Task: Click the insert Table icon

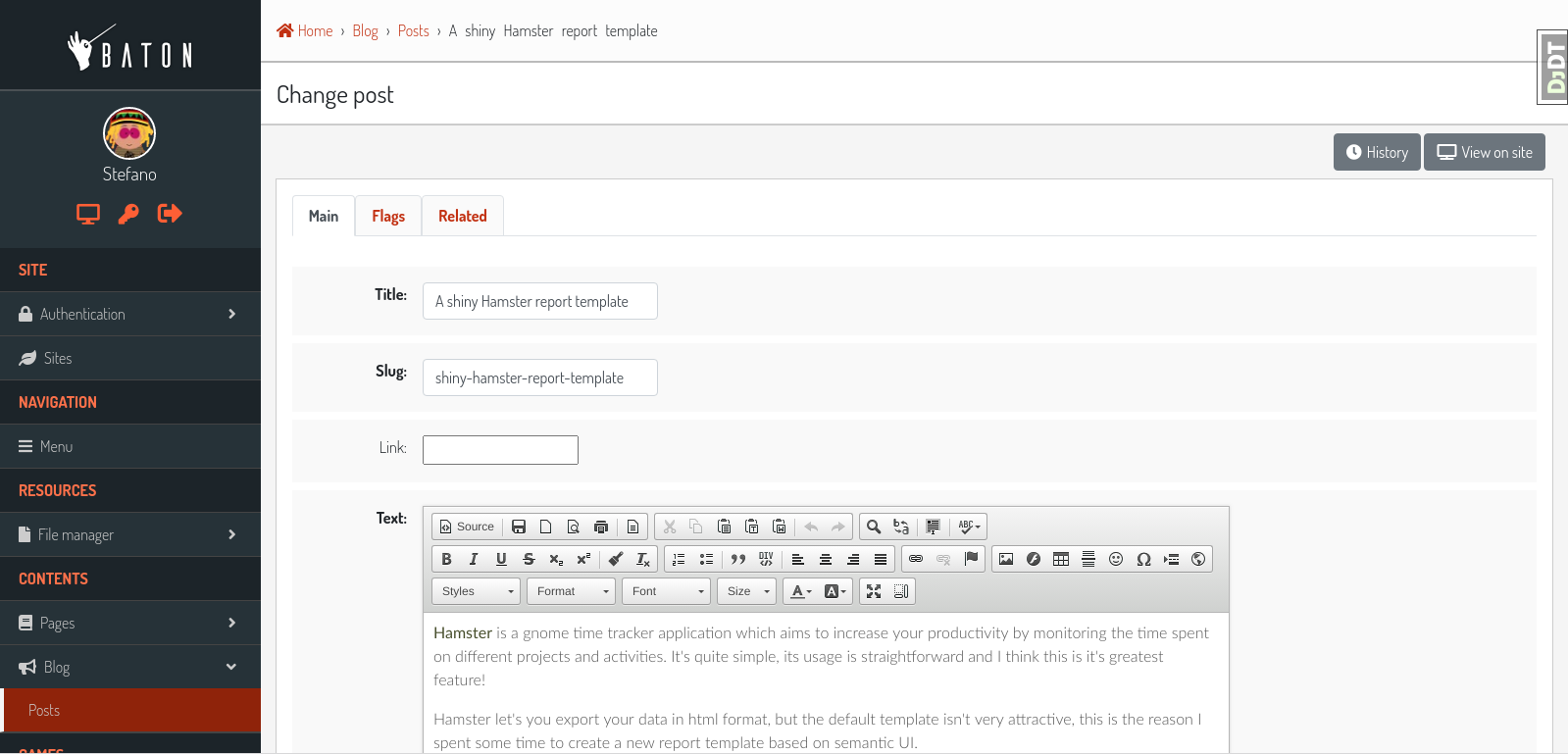Action: click(1061, 559)
